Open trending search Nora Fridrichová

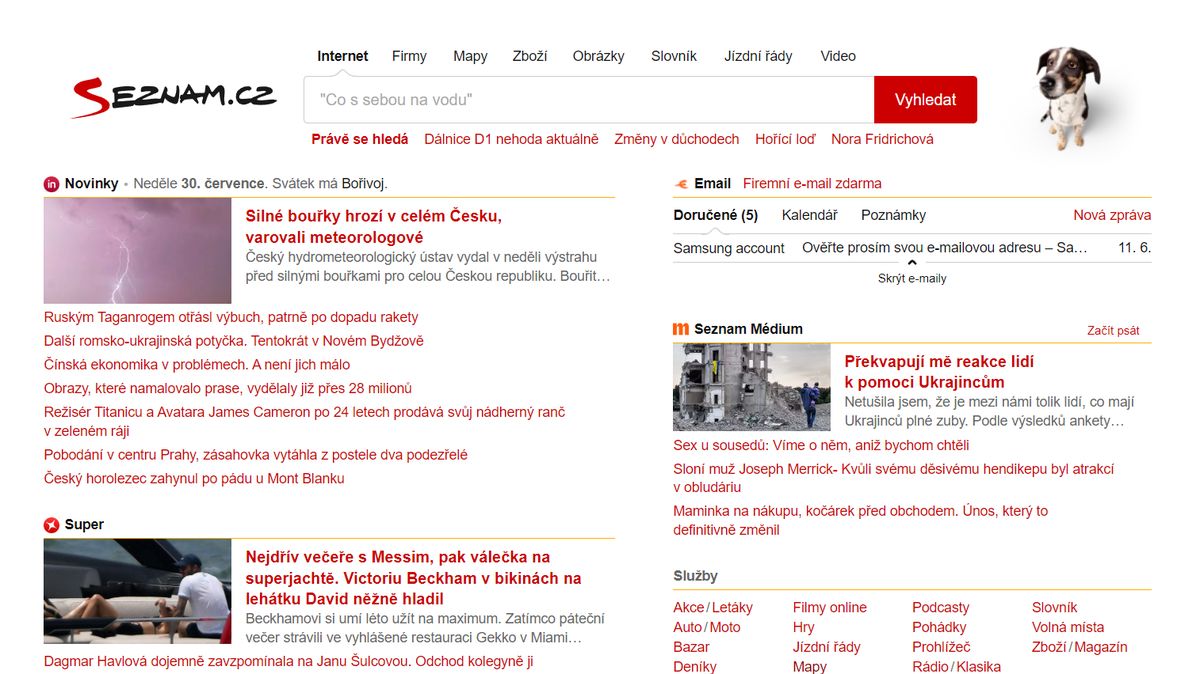click(x=882, y=139)
